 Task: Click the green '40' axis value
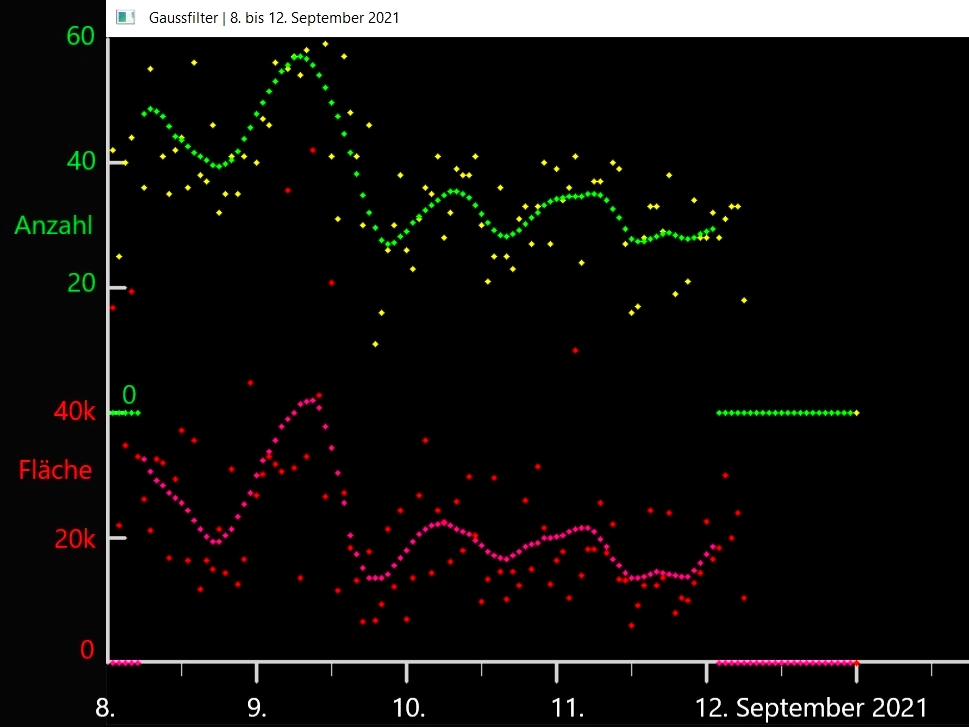tap(81, 161)
